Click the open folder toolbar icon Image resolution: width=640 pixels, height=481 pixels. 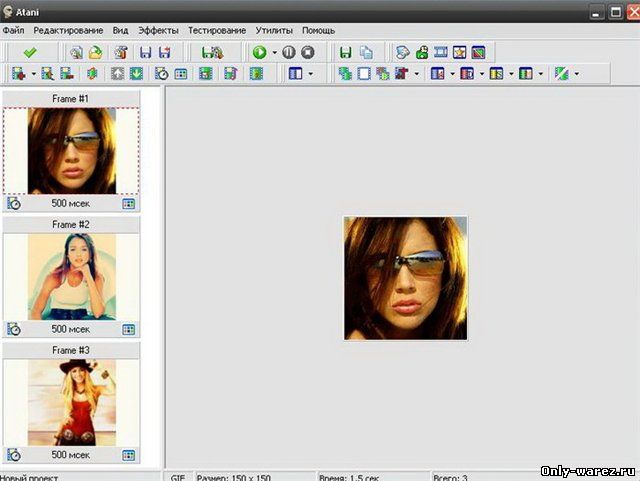click(x=95, y=52)
